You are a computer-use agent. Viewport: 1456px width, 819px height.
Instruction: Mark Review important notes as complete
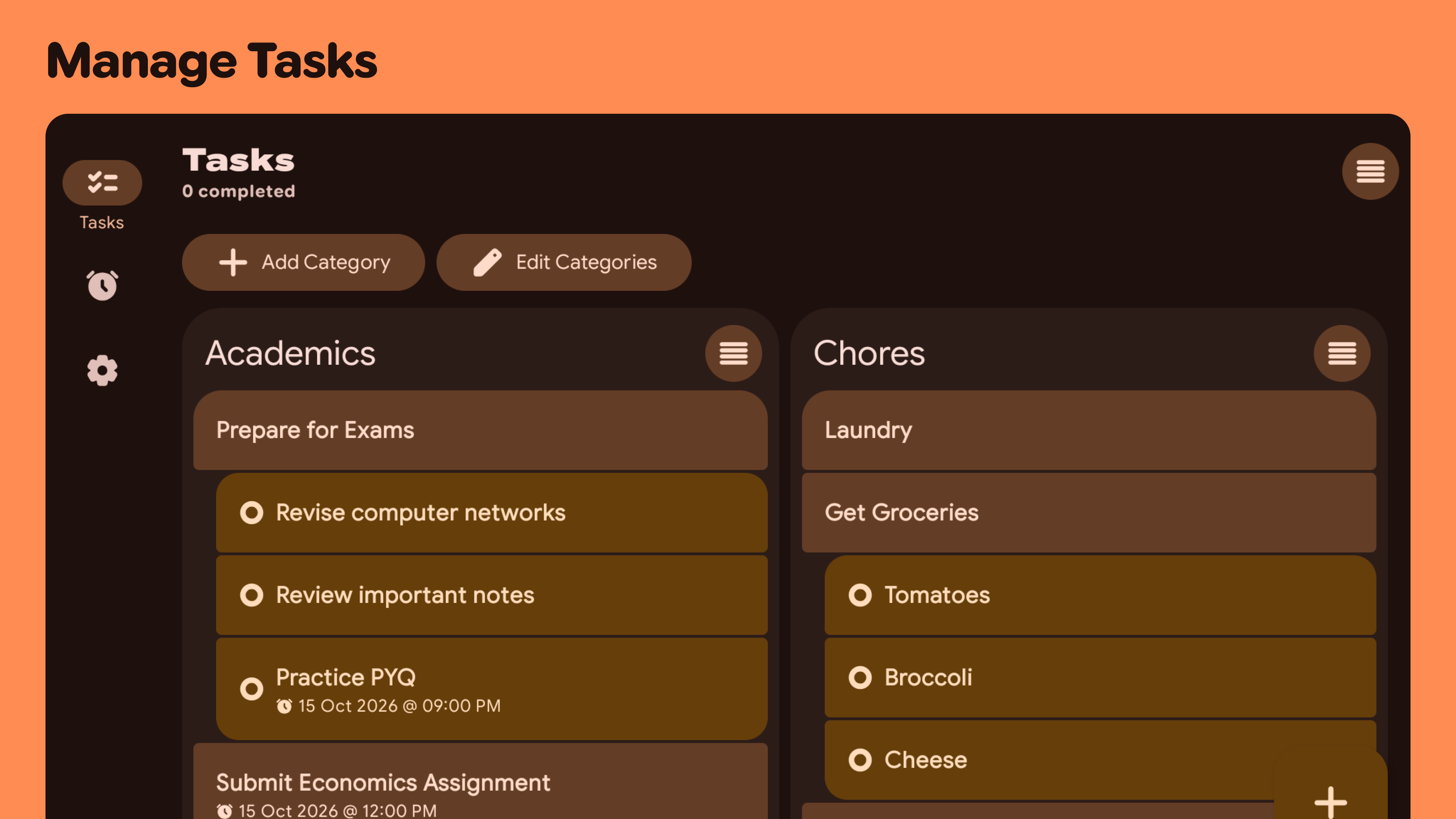click(x=251, y=595)
